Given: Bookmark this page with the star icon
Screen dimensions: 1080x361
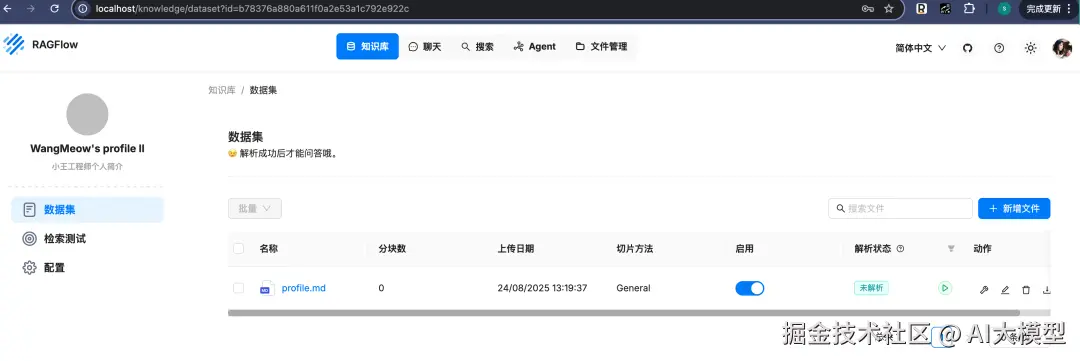Looking at the screenshot, I should 889,9.
